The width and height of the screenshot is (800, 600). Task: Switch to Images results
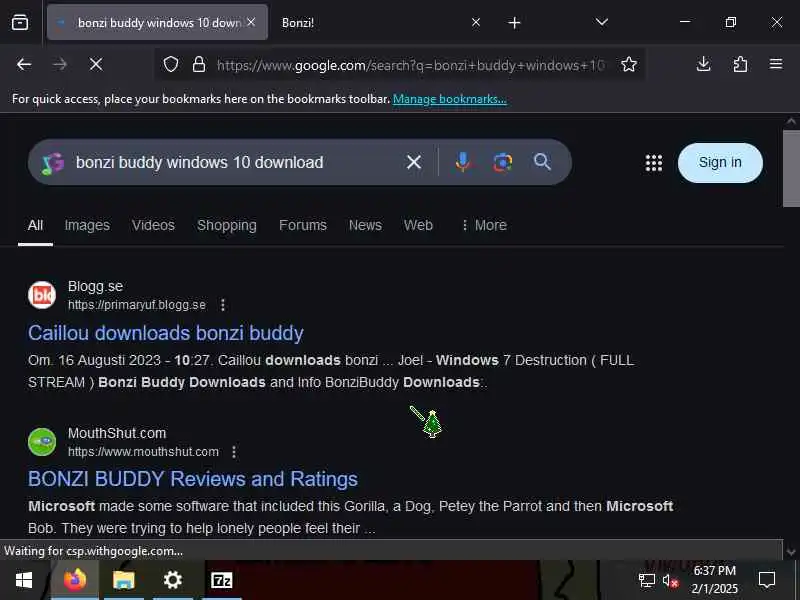(87, 225)
